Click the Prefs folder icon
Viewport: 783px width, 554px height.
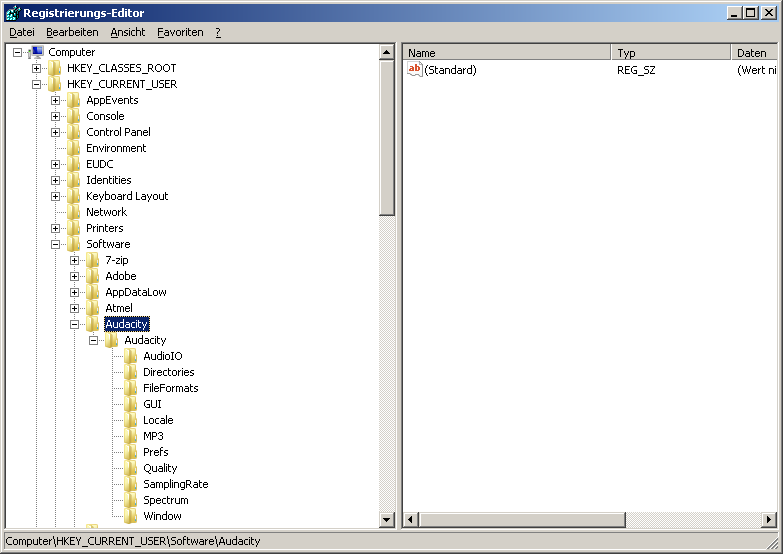pos(131,452)
